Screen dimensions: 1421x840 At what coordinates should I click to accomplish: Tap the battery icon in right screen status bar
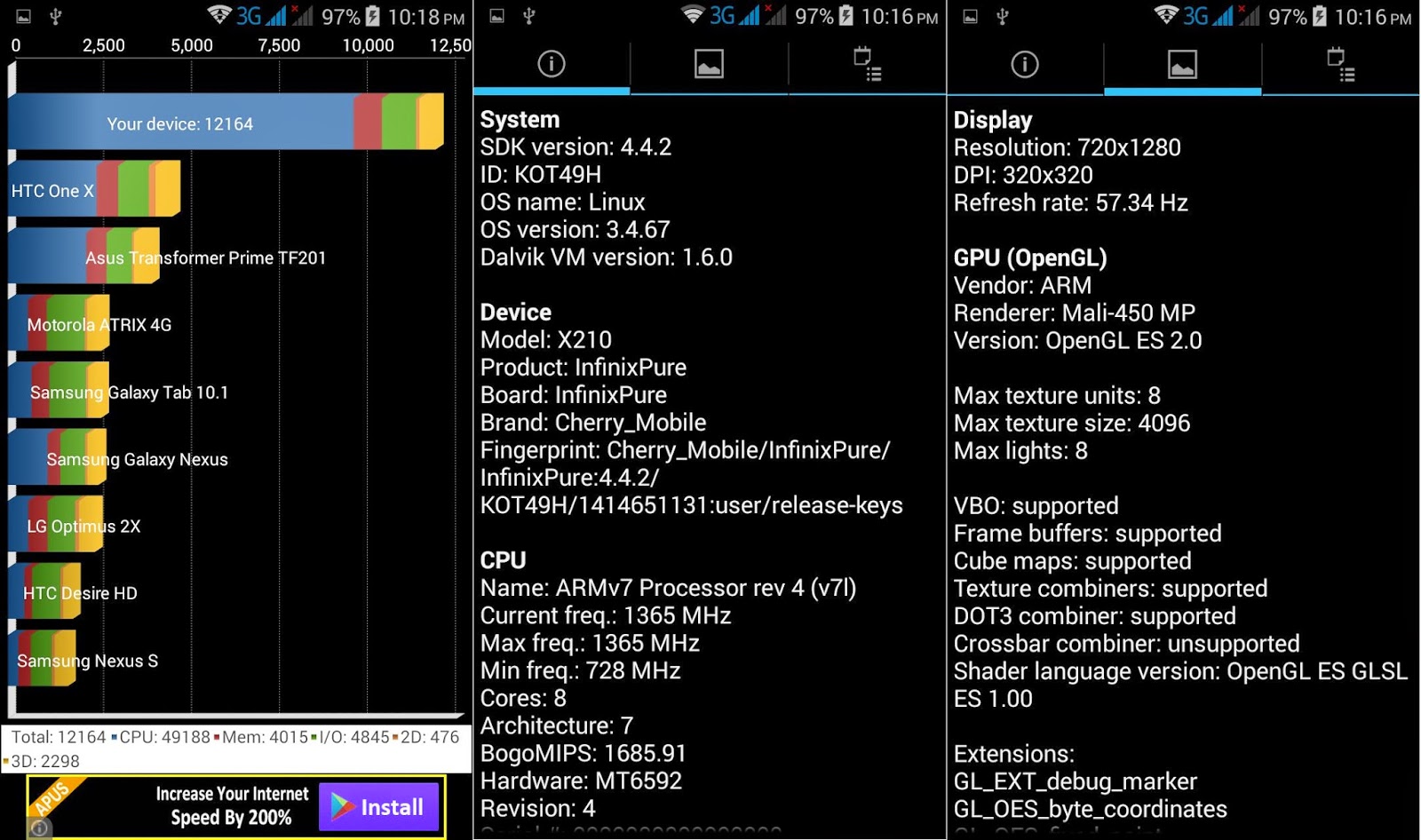coord(1320,16)
